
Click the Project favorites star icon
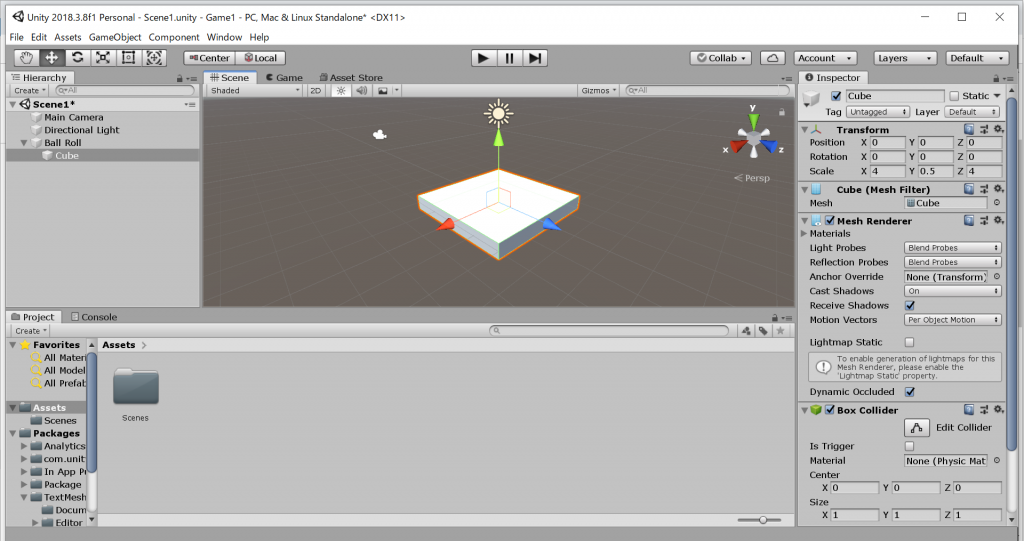(x=780, y=331)
